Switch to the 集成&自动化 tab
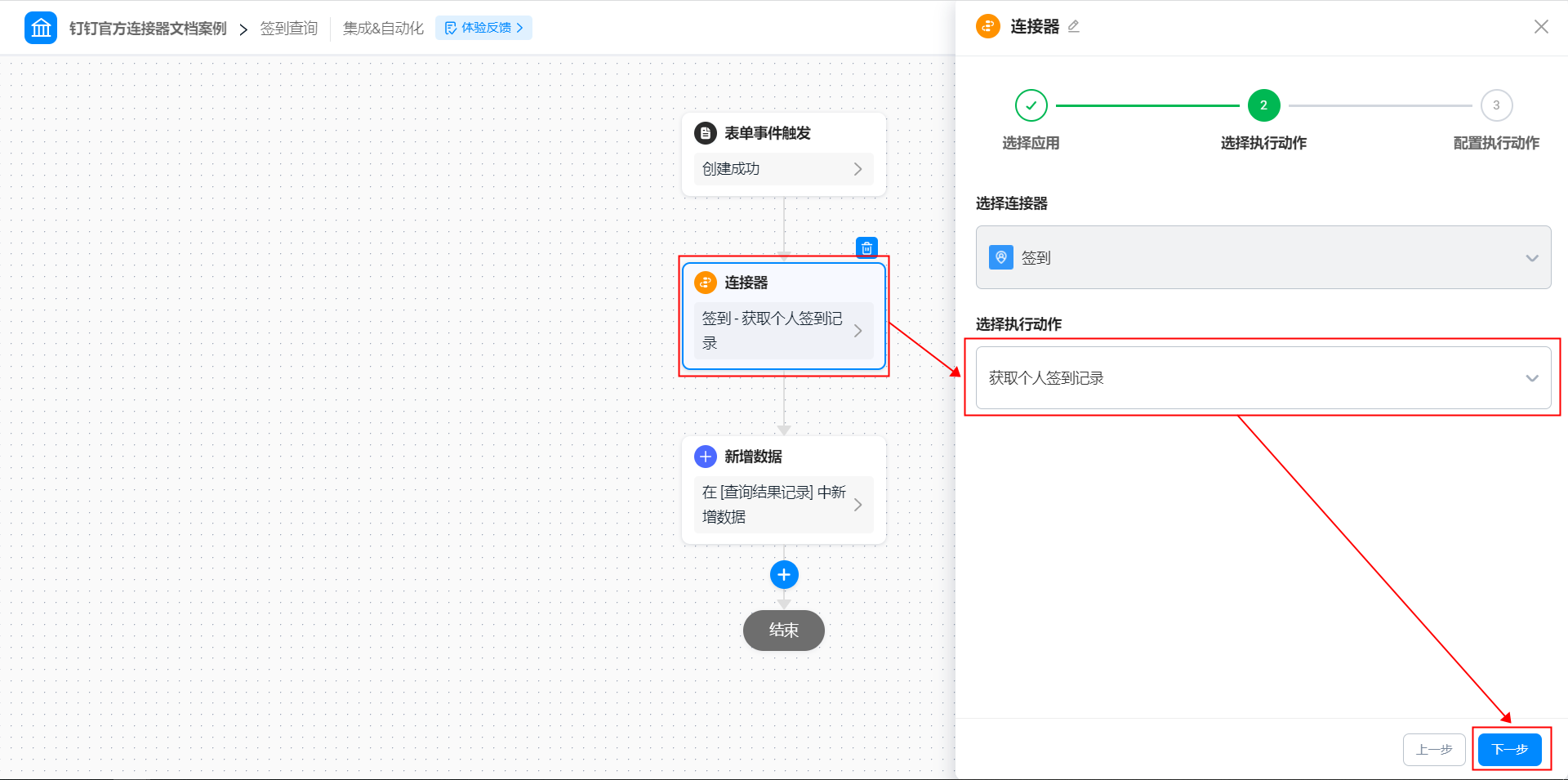The image size is (1568, 780). (383, 29)
